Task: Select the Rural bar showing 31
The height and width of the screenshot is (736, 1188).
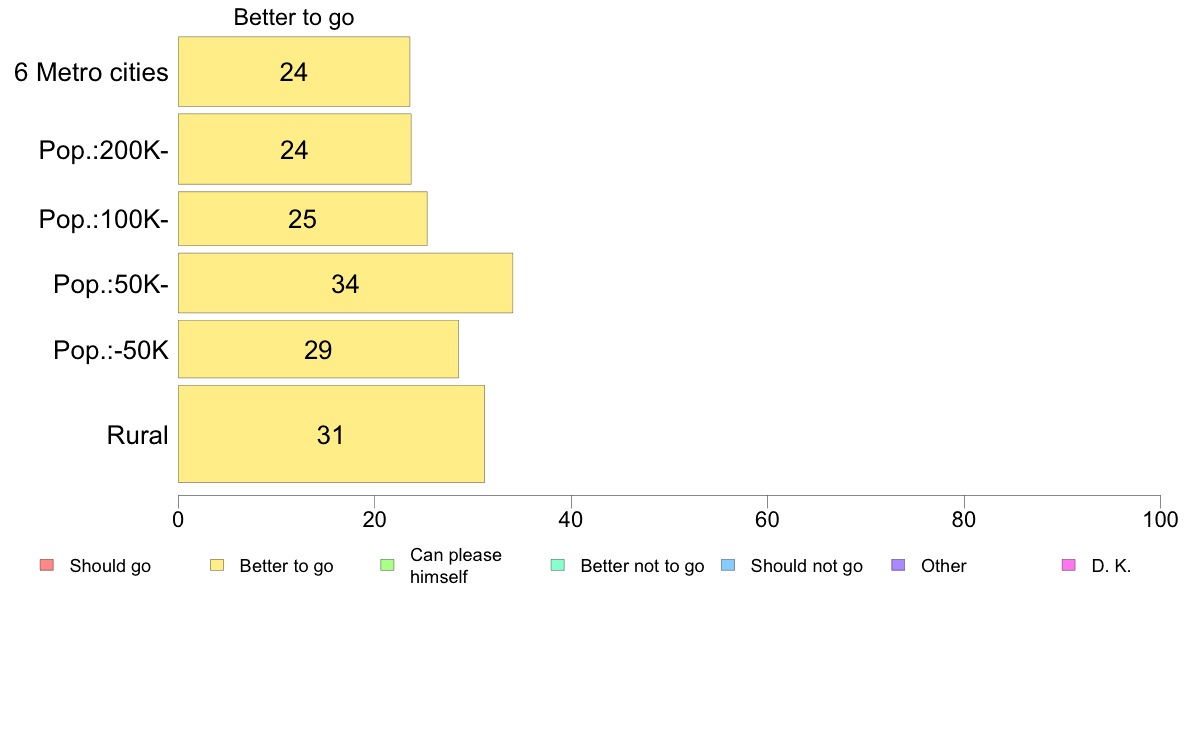Action: (331, 434)
